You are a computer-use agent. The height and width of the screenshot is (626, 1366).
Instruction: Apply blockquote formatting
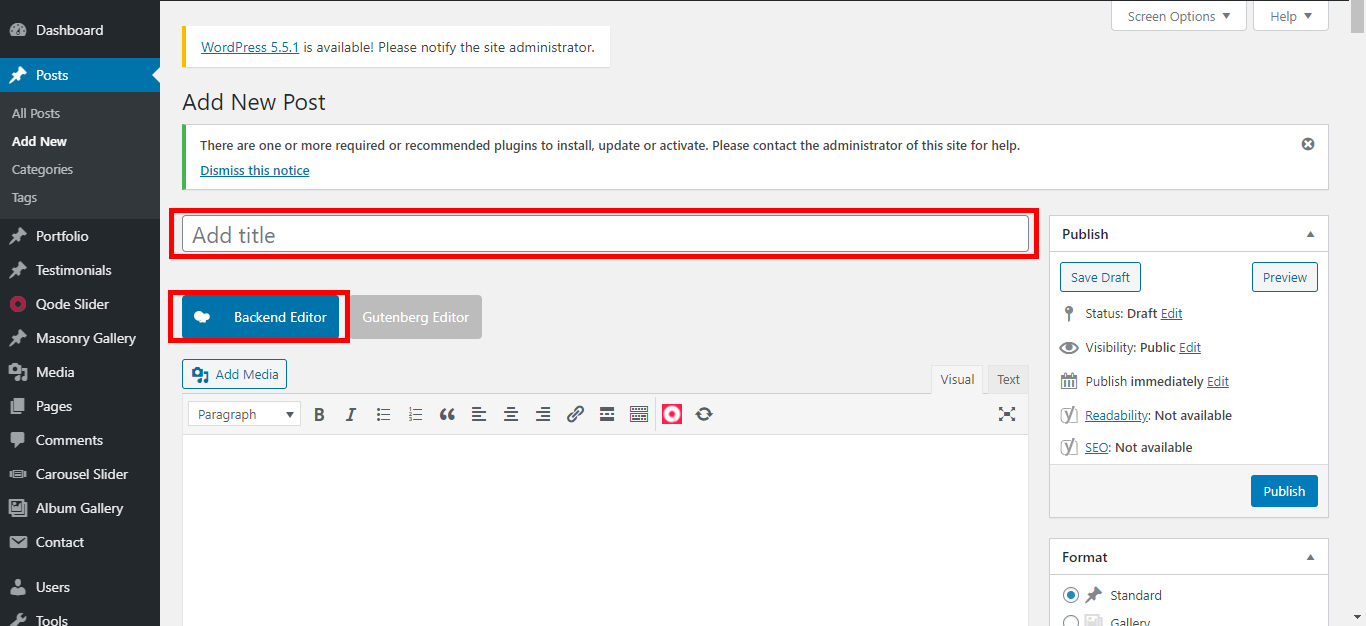pyautogui.click(x=447, y=414)
